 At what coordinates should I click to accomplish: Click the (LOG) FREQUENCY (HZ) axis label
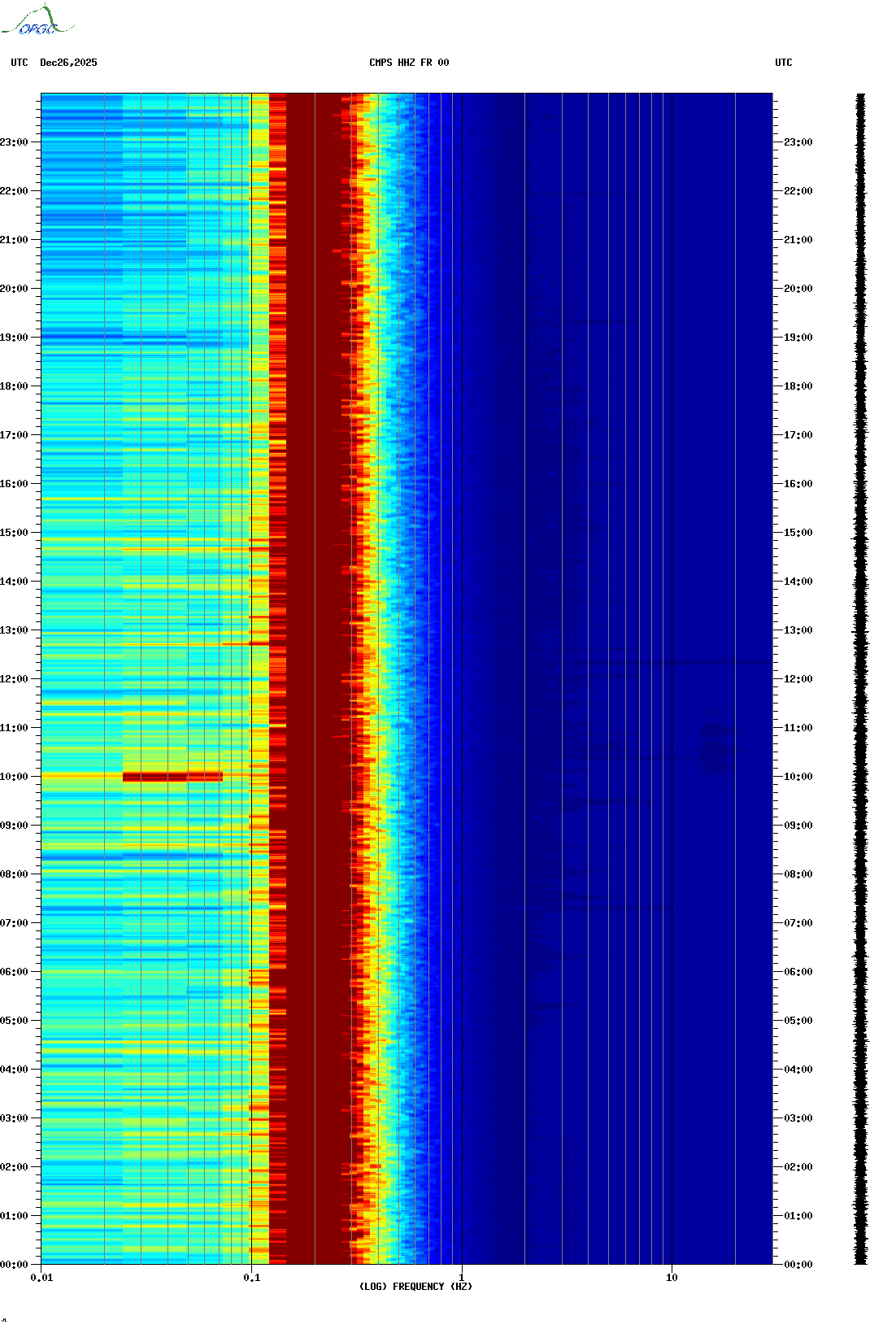(x=415, y=1287)
